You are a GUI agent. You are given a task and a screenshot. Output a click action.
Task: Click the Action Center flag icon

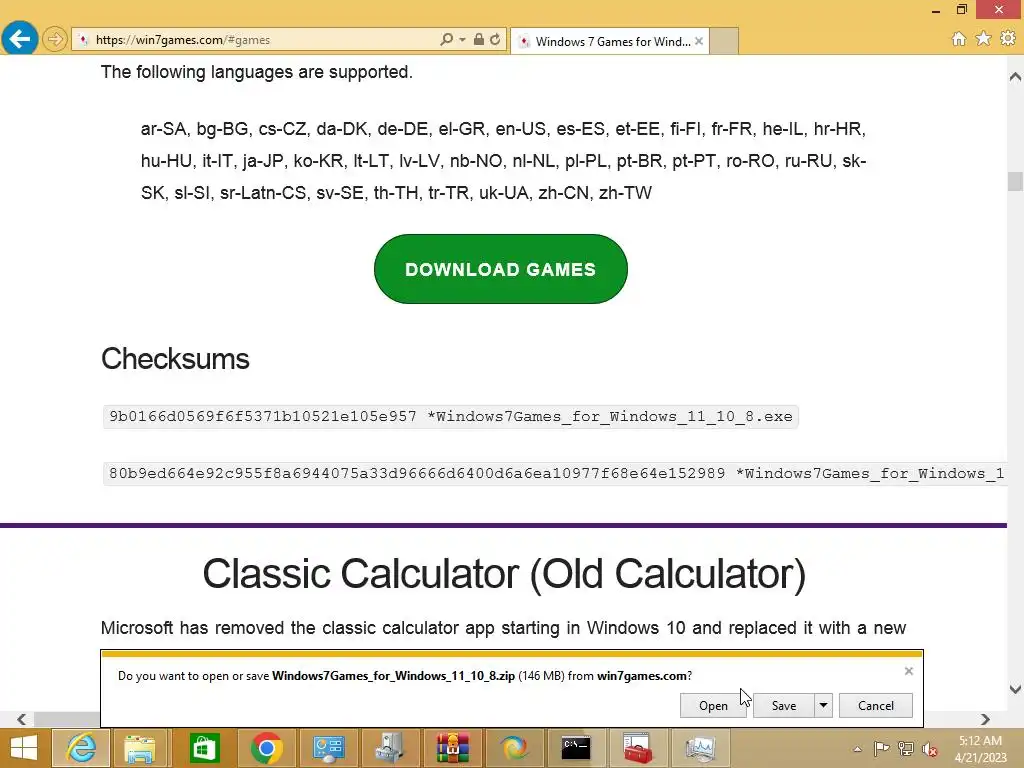(881, 749)
